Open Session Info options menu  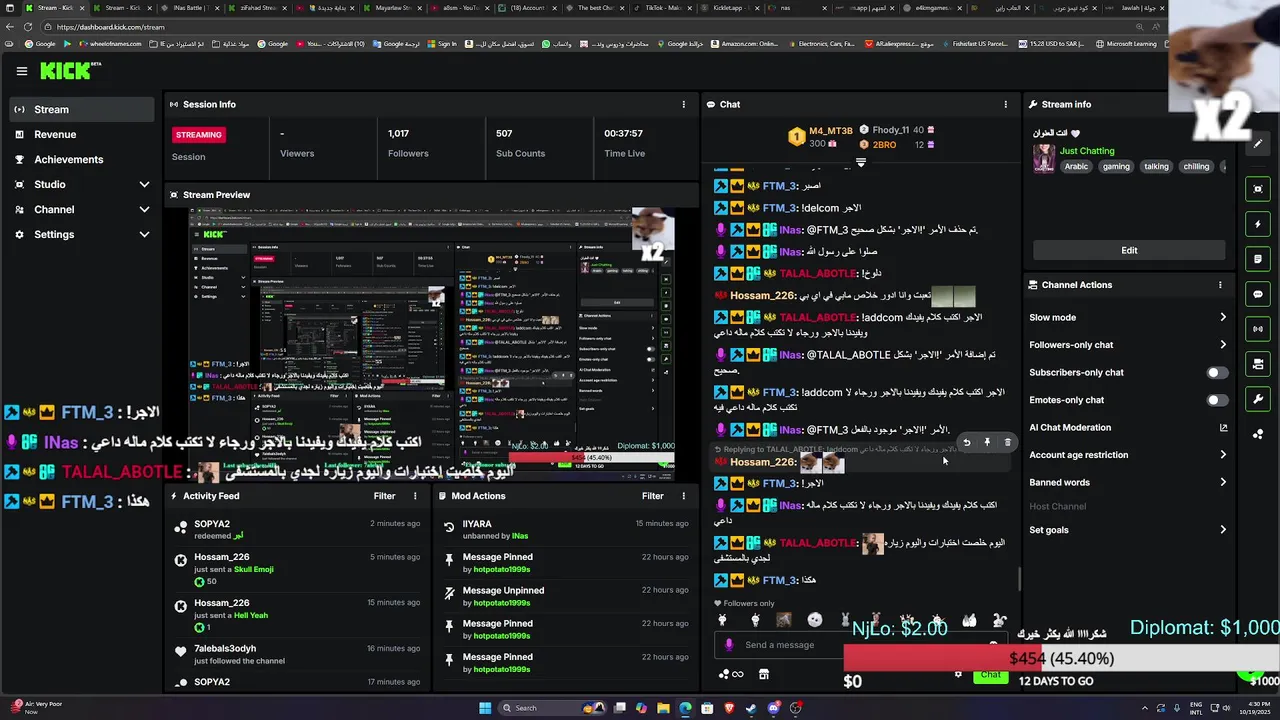(x=684, y=104)
